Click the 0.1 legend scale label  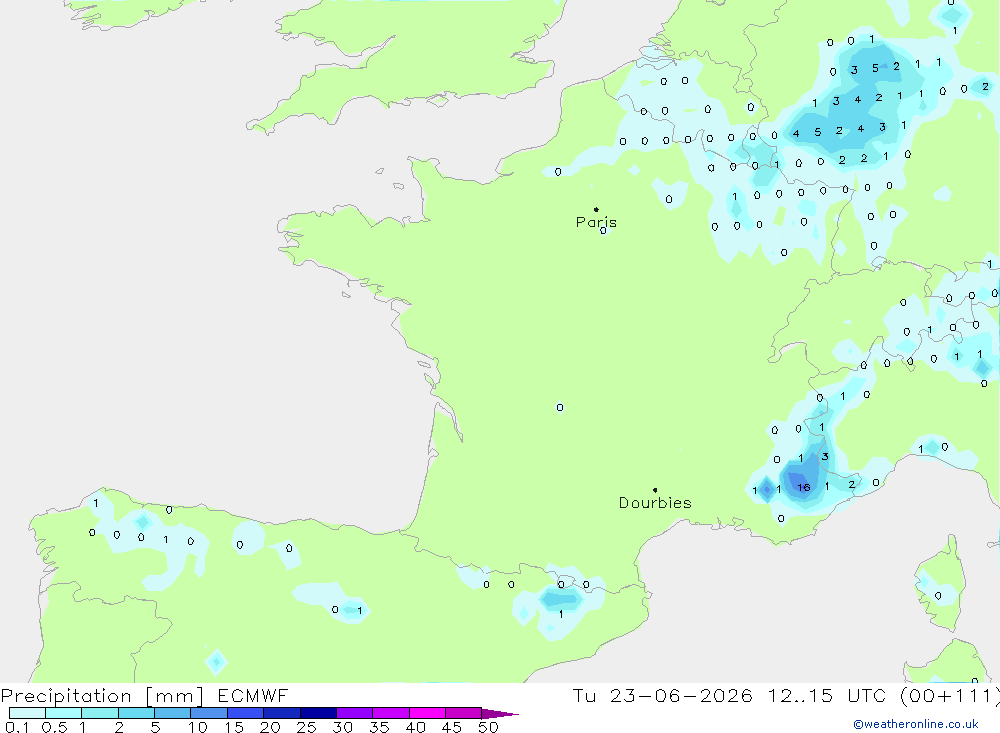[17, 727]
